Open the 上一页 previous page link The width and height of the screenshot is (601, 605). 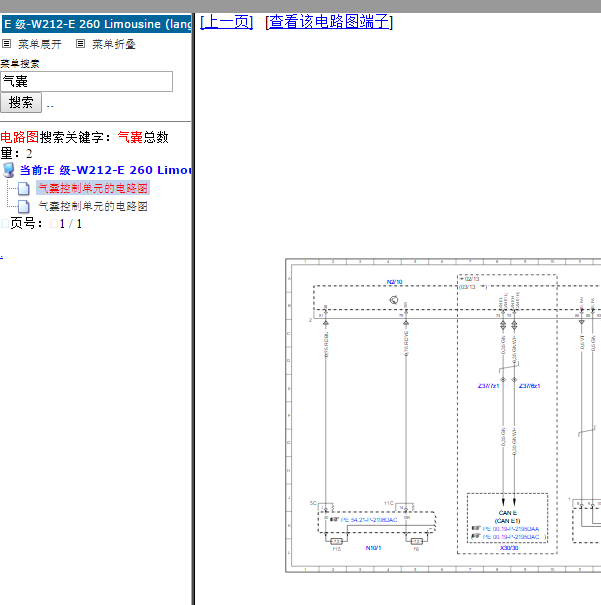pyautogui.click(x=226, y=22)
